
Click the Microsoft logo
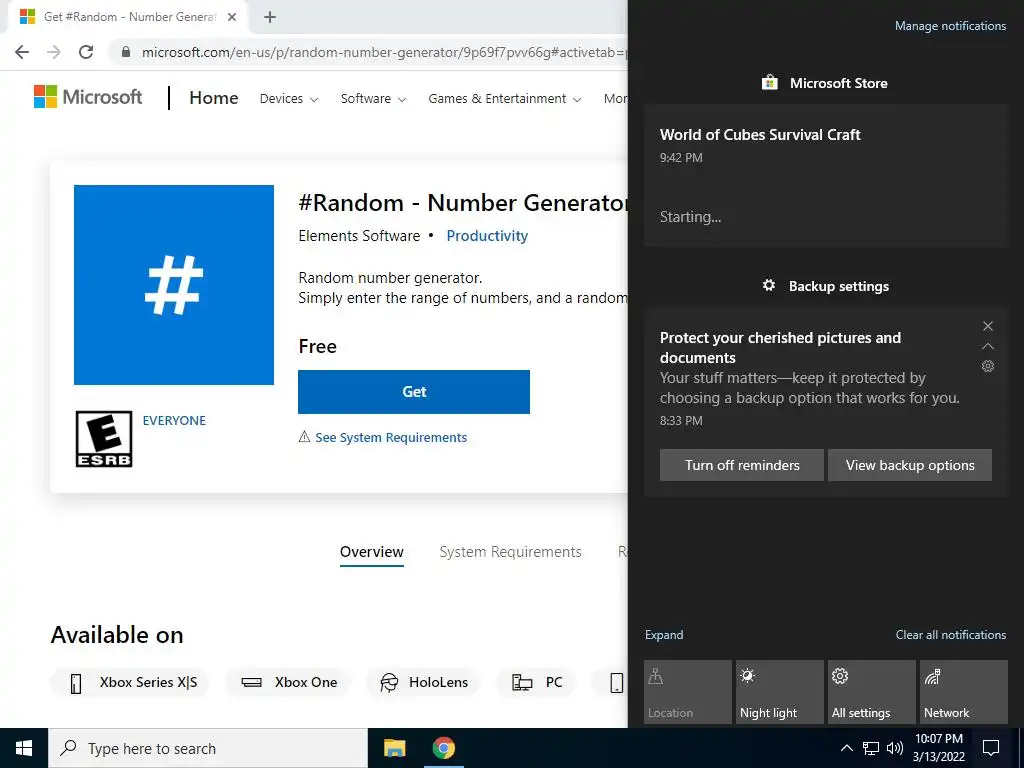point(88,97)
